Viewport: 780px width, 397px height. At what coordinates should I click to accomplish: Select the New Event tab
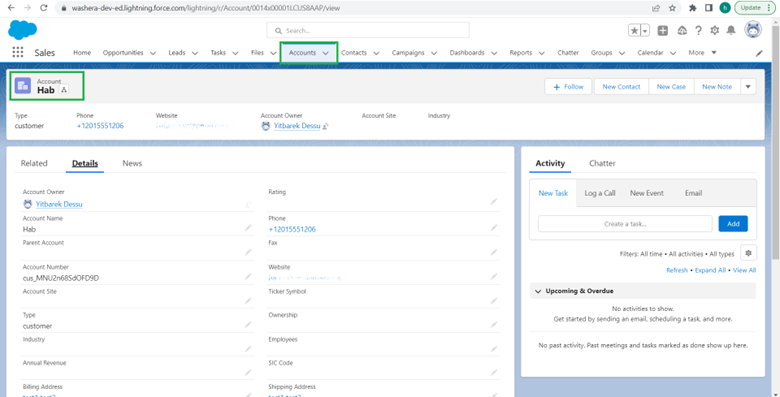(x=647, y=193)
